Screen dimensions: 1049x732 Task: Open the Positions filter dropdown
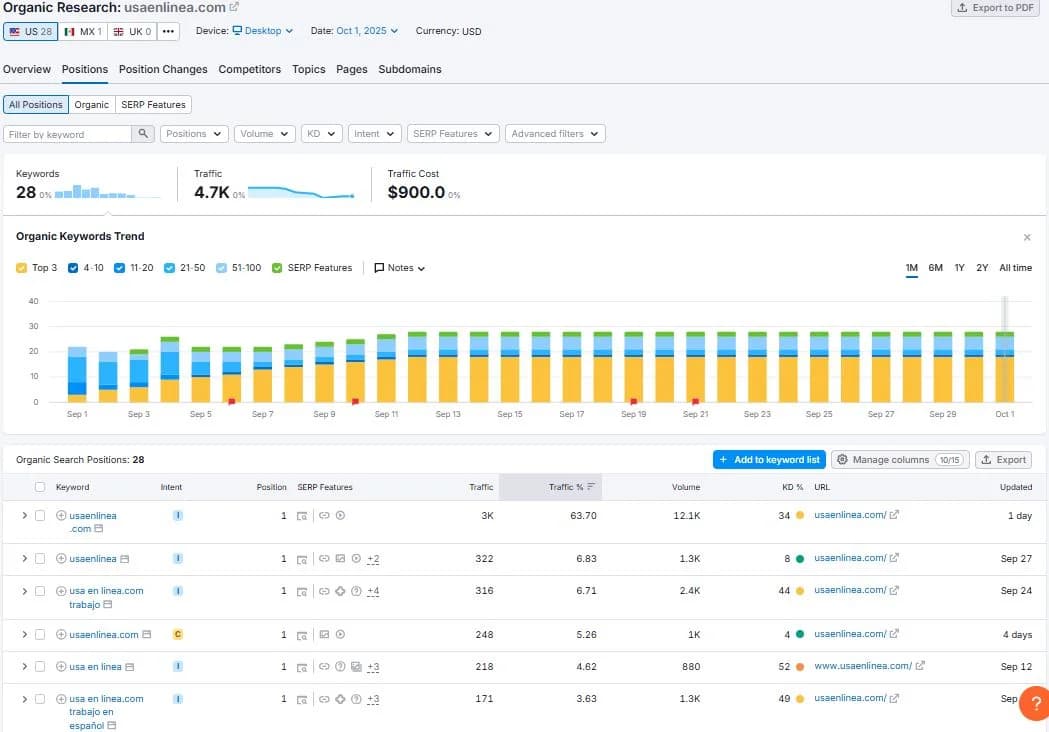point(194,134)
